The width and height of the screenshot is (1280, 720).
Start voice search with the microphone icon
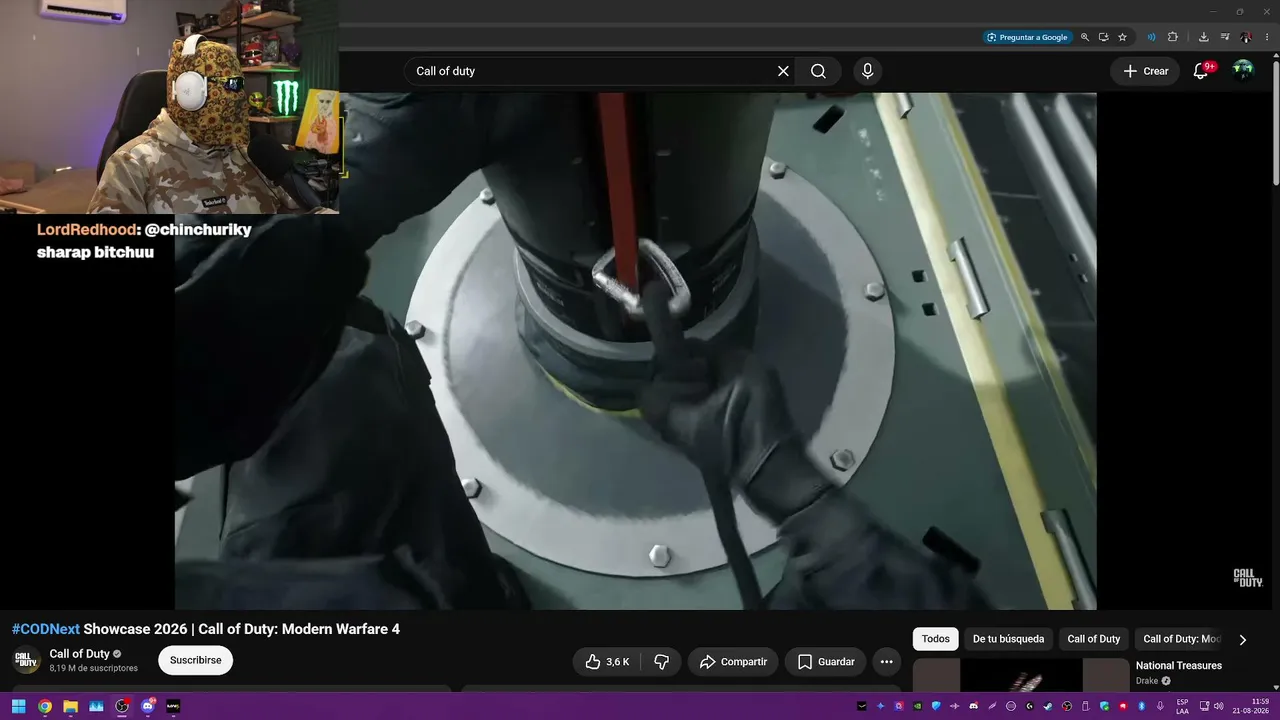[867, 71]
